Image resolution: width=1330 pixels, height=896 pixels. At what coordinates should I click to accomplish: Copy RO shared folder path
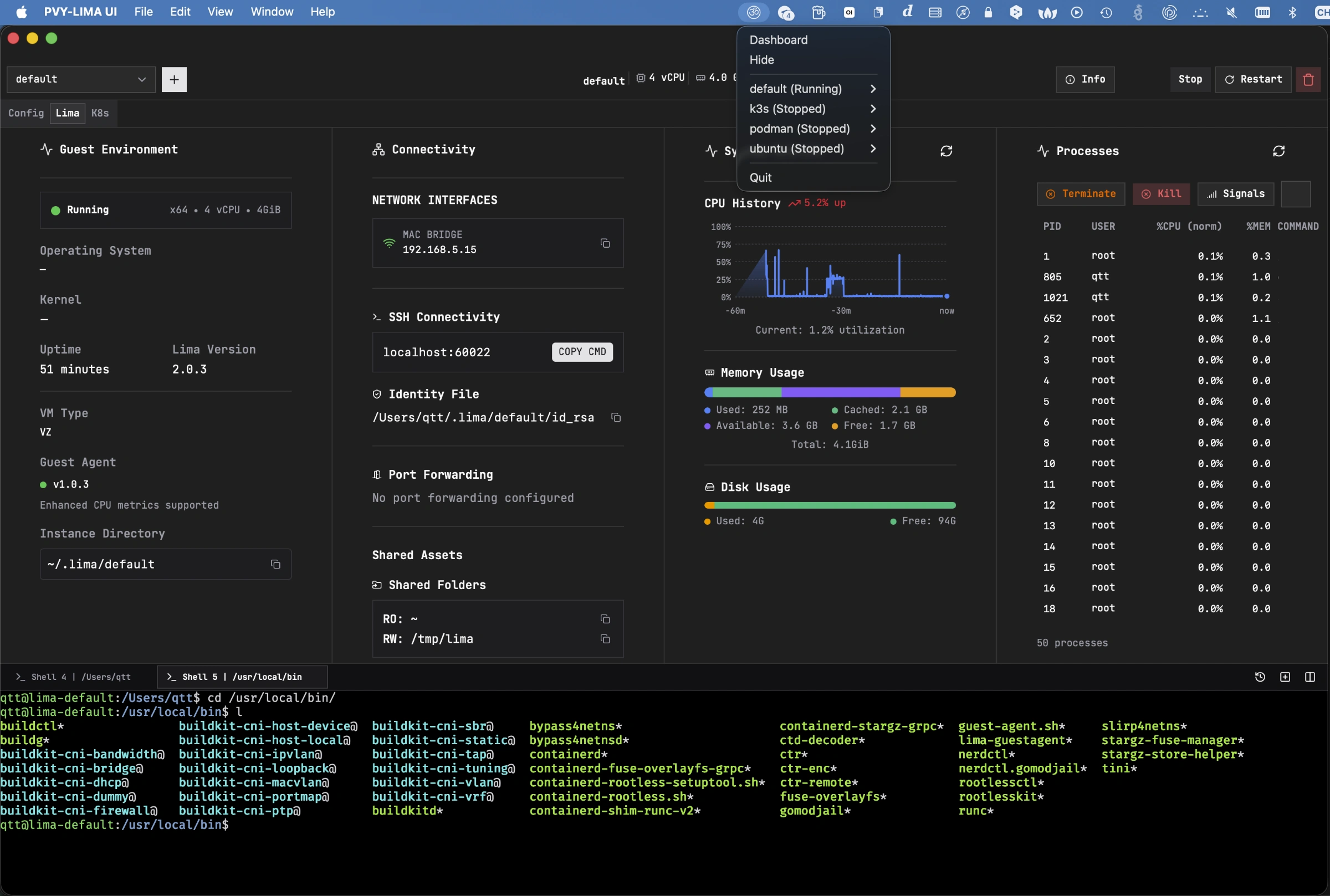(x=605, y=619)
